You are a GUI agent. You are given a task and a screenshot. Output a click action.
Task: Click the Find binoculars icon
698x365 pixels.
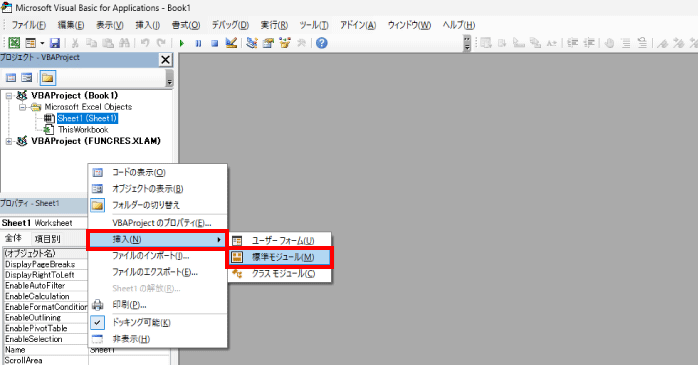pos(124,43)
